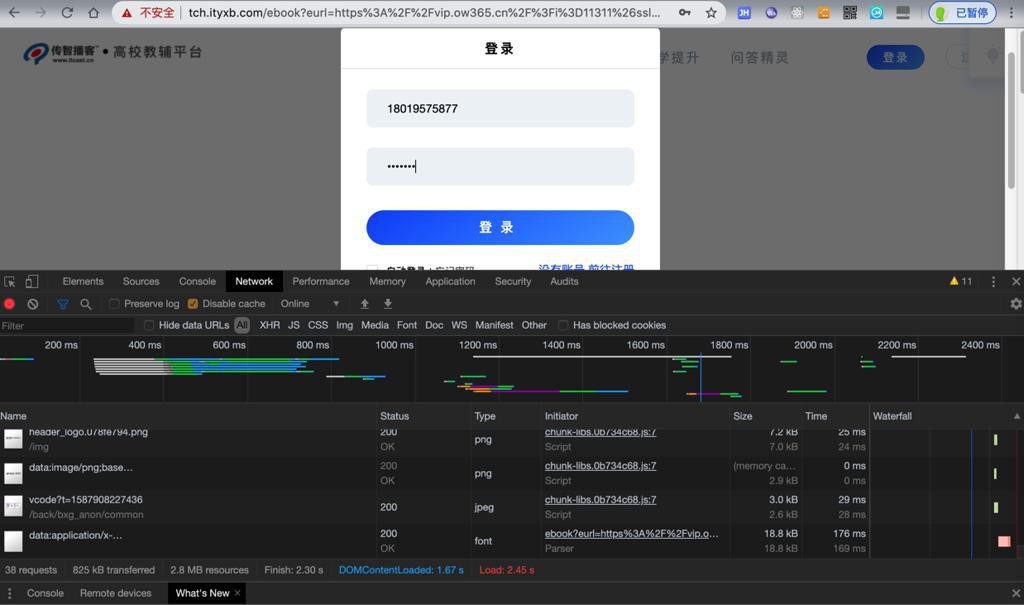
Task: Open the vcode row chunk-libs initiator link
Action: coord(600,500)
